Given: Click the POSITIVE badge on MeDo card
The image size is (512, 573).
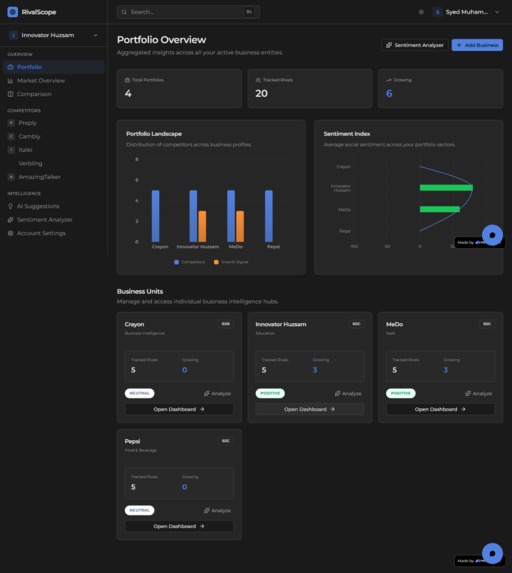Looking at the screenshot, I should [x=401, y=393].
